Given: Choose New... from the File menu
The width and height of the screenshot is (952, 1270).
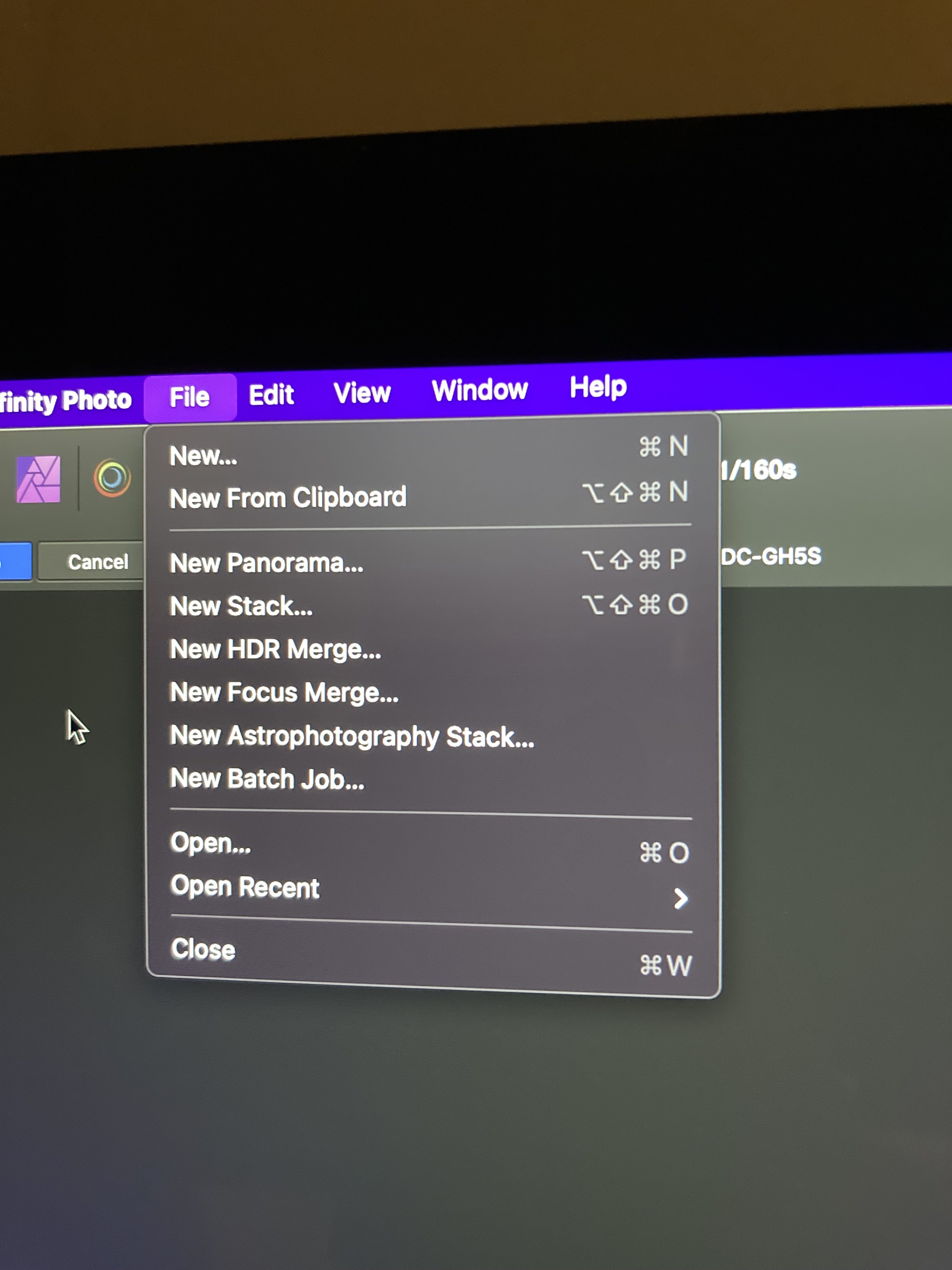Looking at the screenshot, I should click(430, 452).
